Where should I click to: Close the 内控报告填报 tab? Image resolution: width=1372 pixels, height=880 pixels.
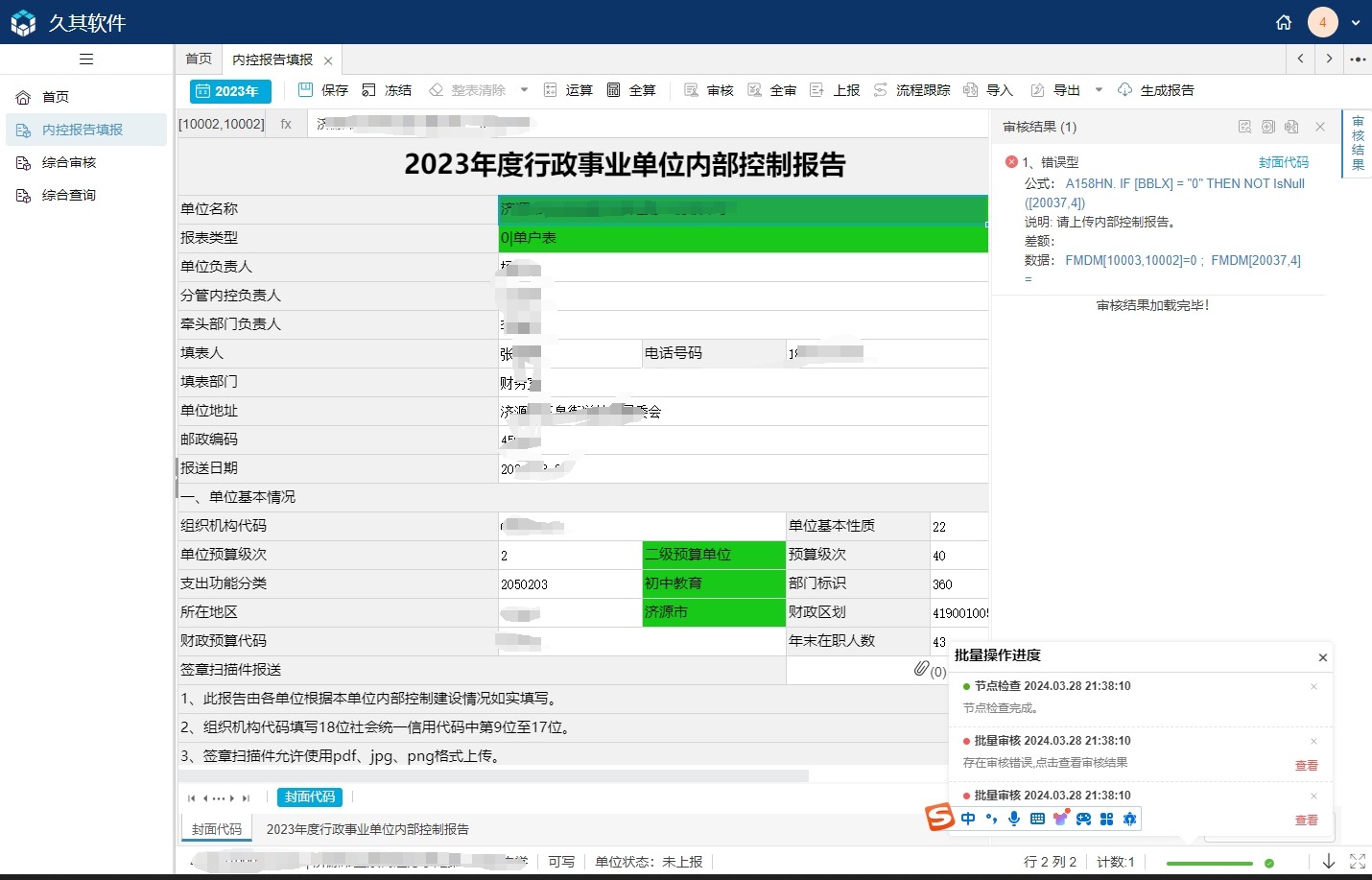tap(328, 60)
